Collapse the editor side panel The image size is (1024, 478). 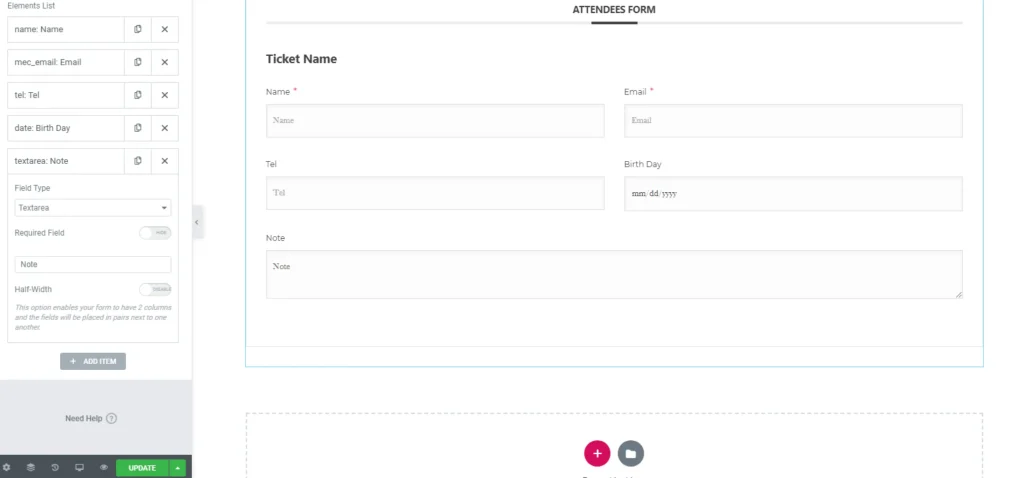pos(197,223)
